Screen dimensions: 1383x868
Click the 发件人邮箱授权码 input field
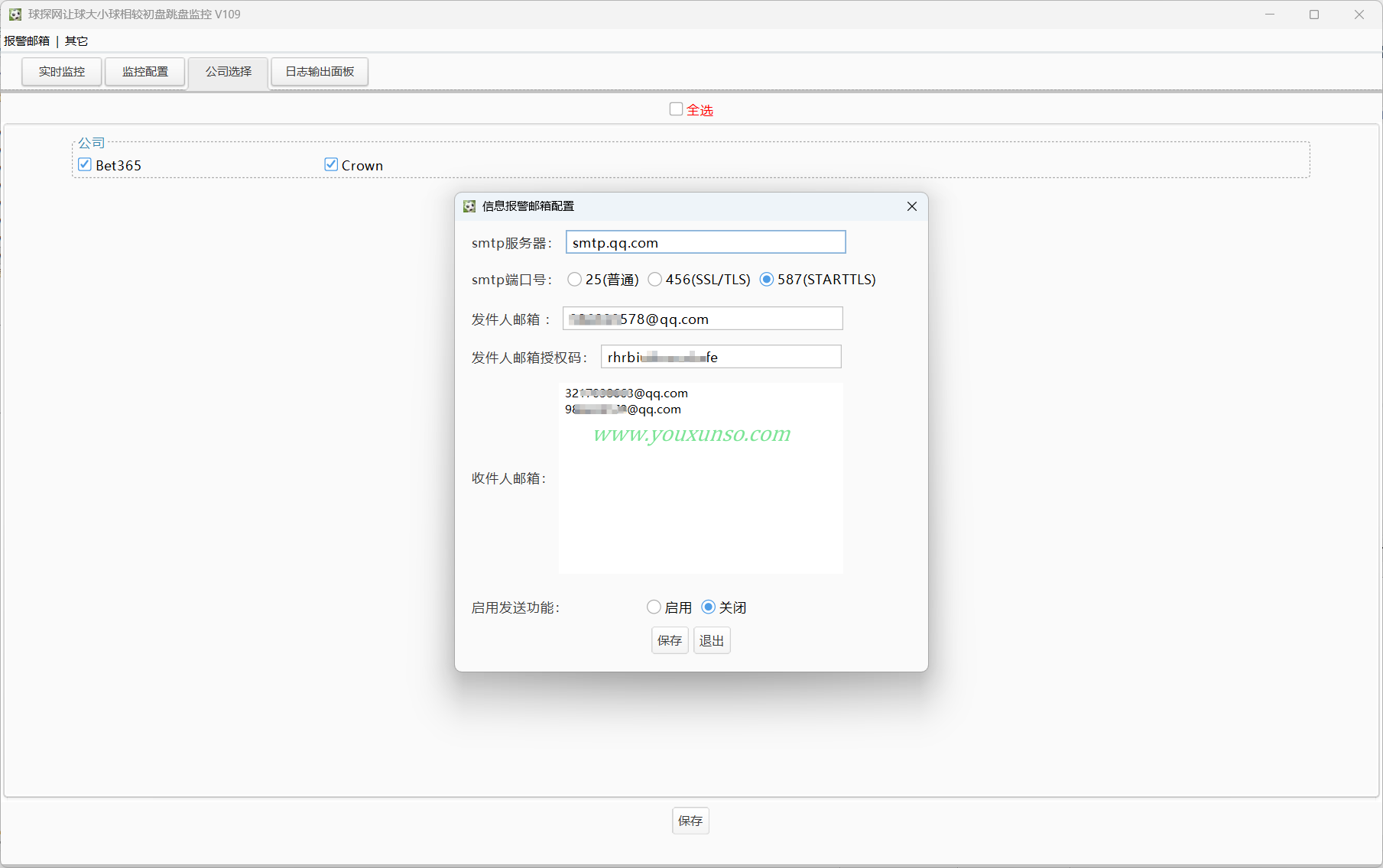pyautogui.click(x=721, y=357)
